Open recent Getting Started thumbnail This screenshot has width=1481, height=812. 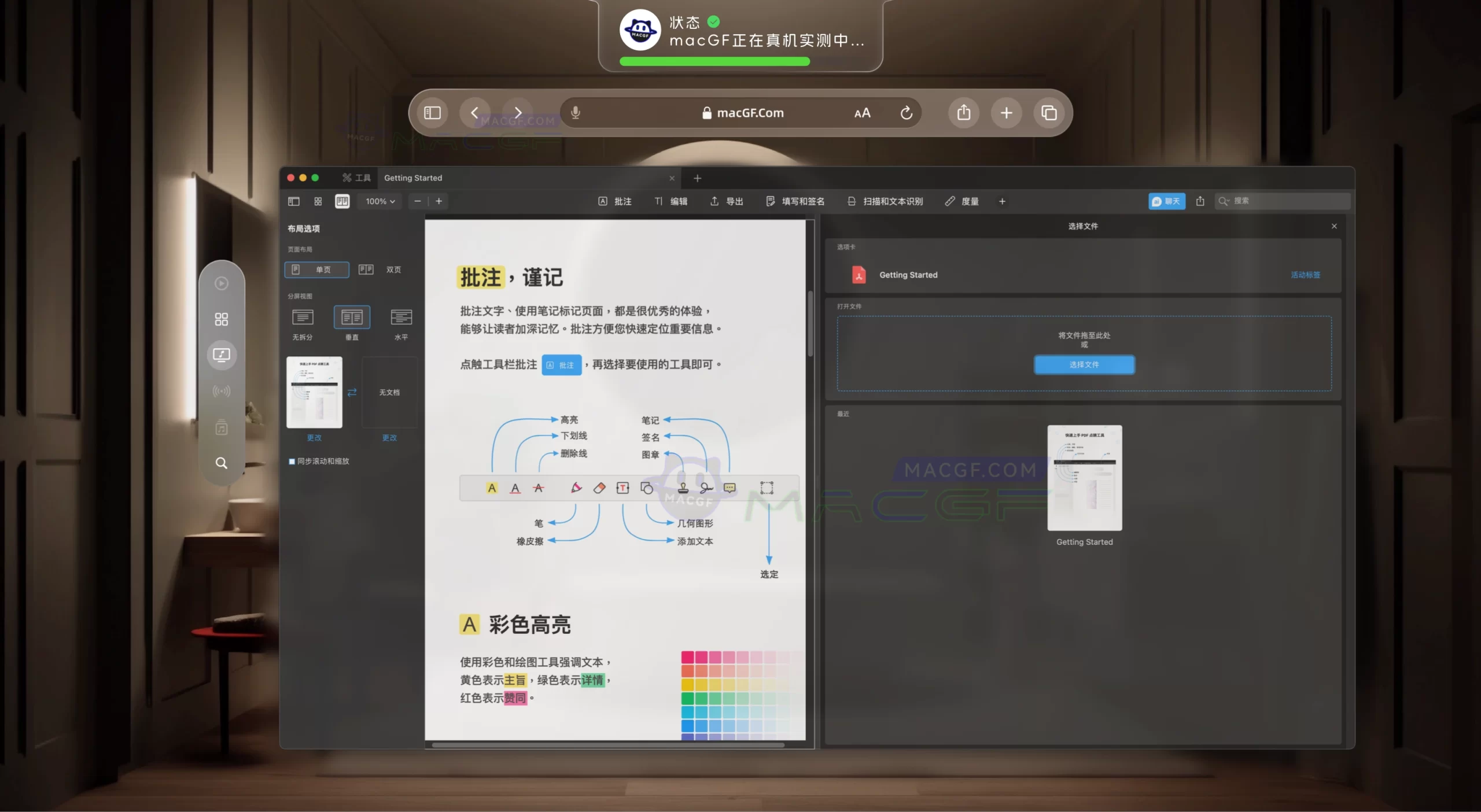1084,478
